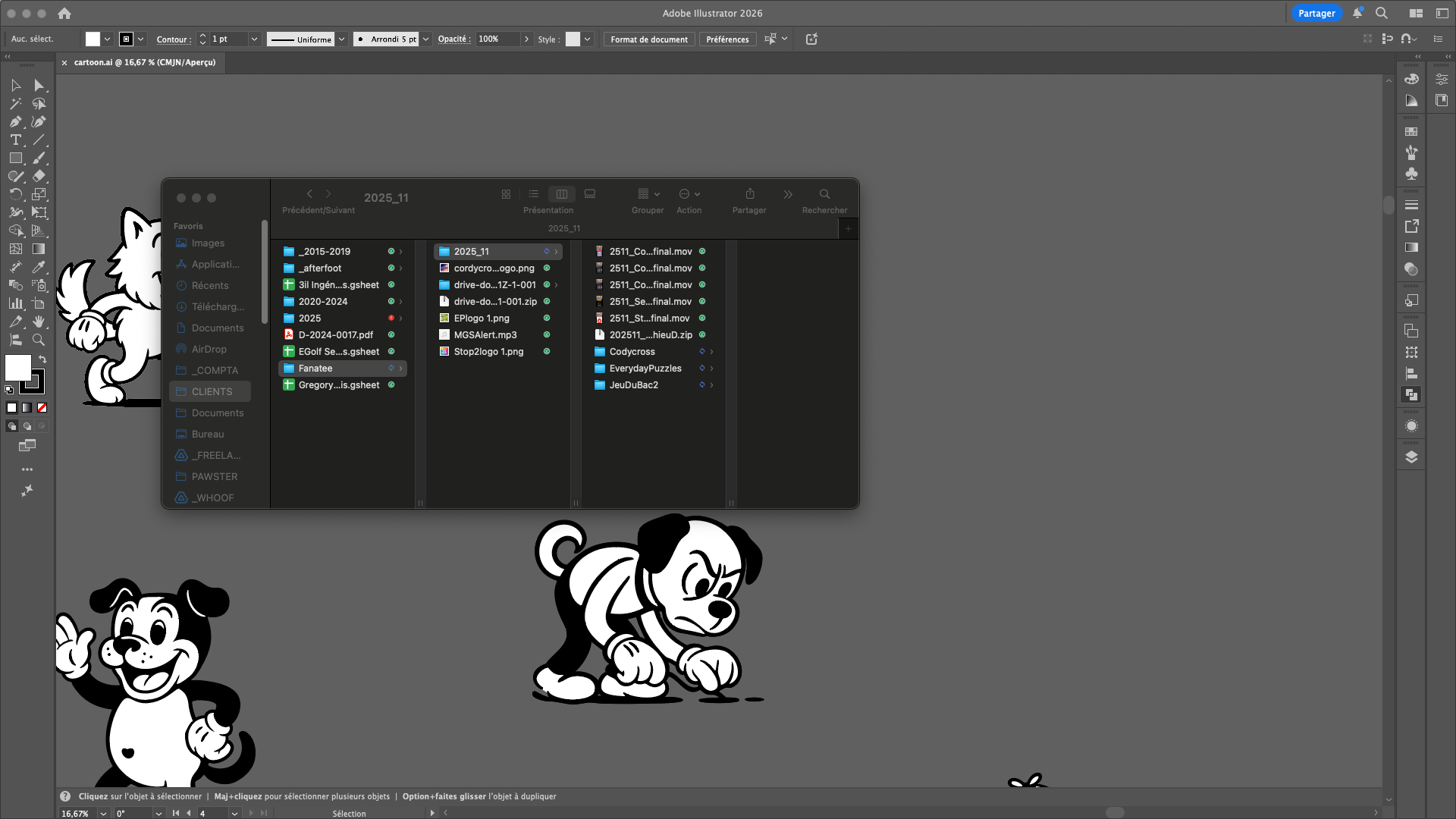Select the Eraser tool
The width and height of the screenshot is (1456, 819).
pos(39,177)
